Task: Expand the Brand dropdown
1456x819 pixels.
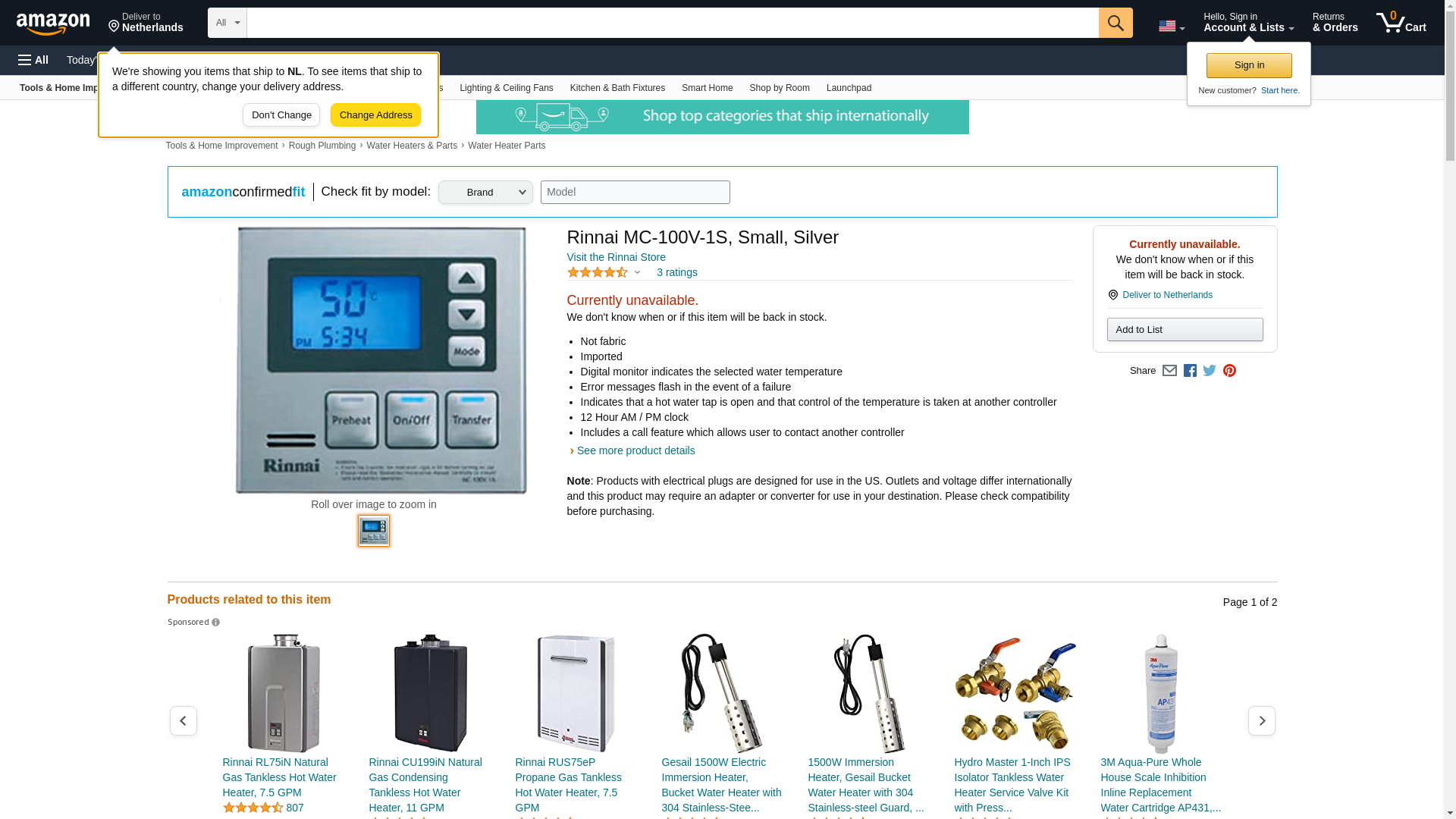Action: click(485, 192)
